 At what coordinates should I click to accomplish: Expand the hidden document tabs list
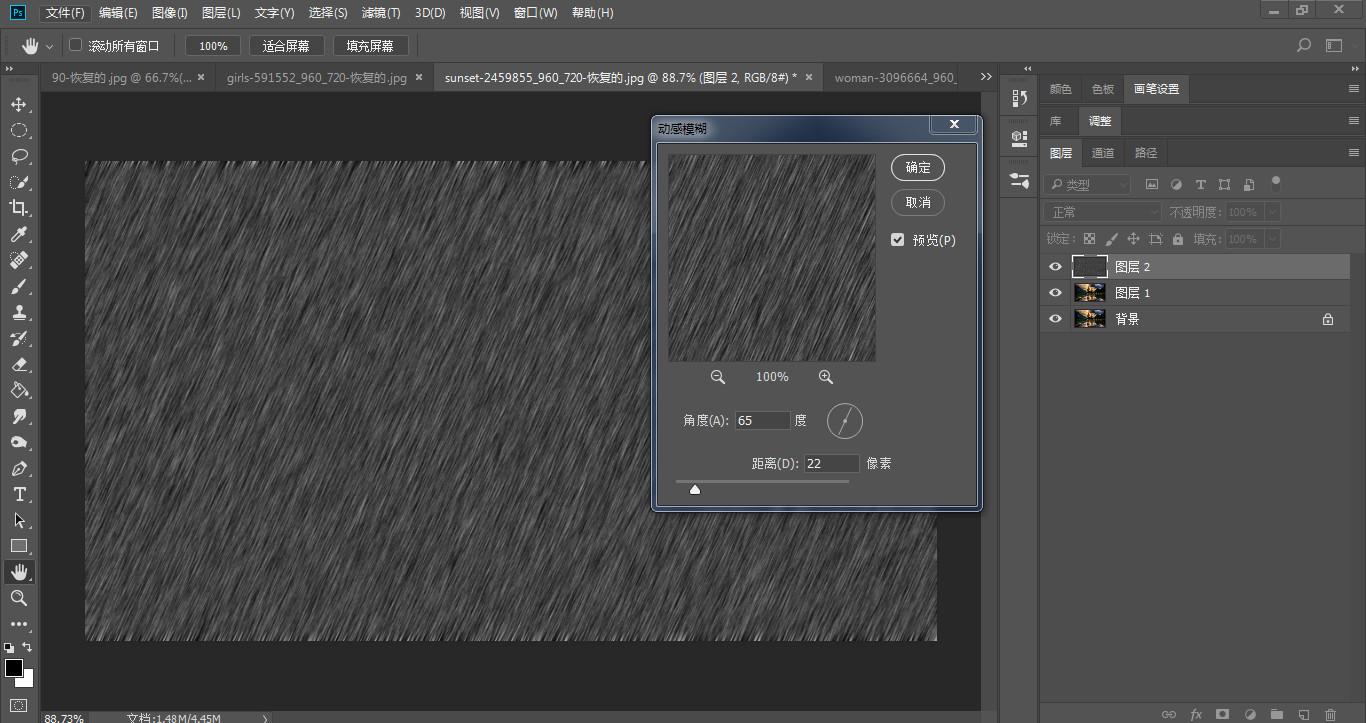[x=986, y=77]
